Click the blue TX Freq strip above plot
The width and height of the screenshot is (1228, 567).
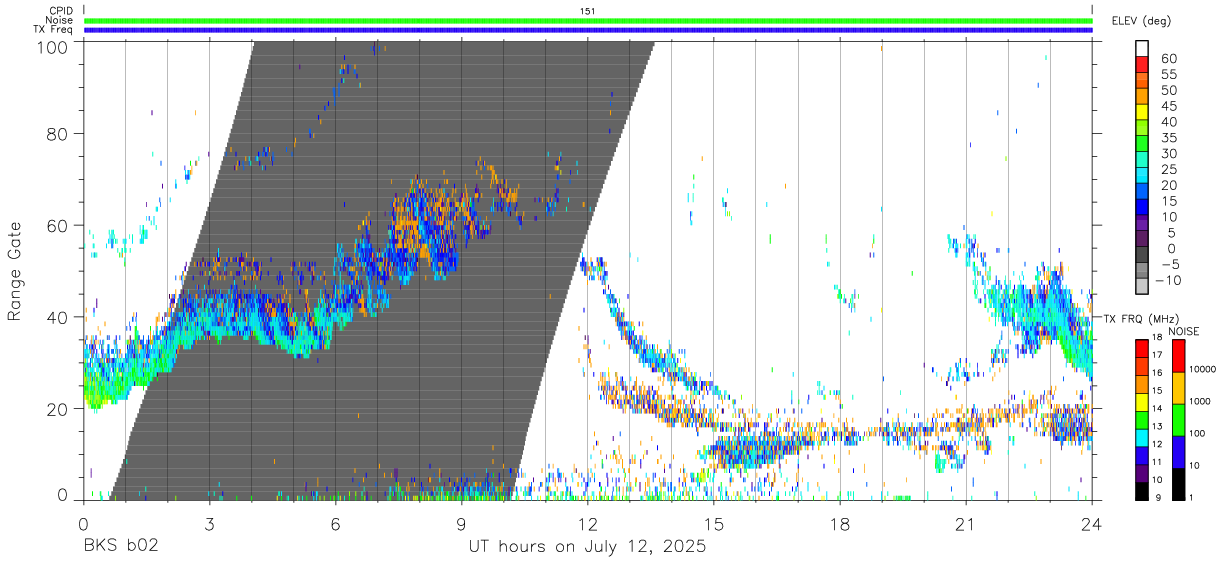tap(588, 30)
